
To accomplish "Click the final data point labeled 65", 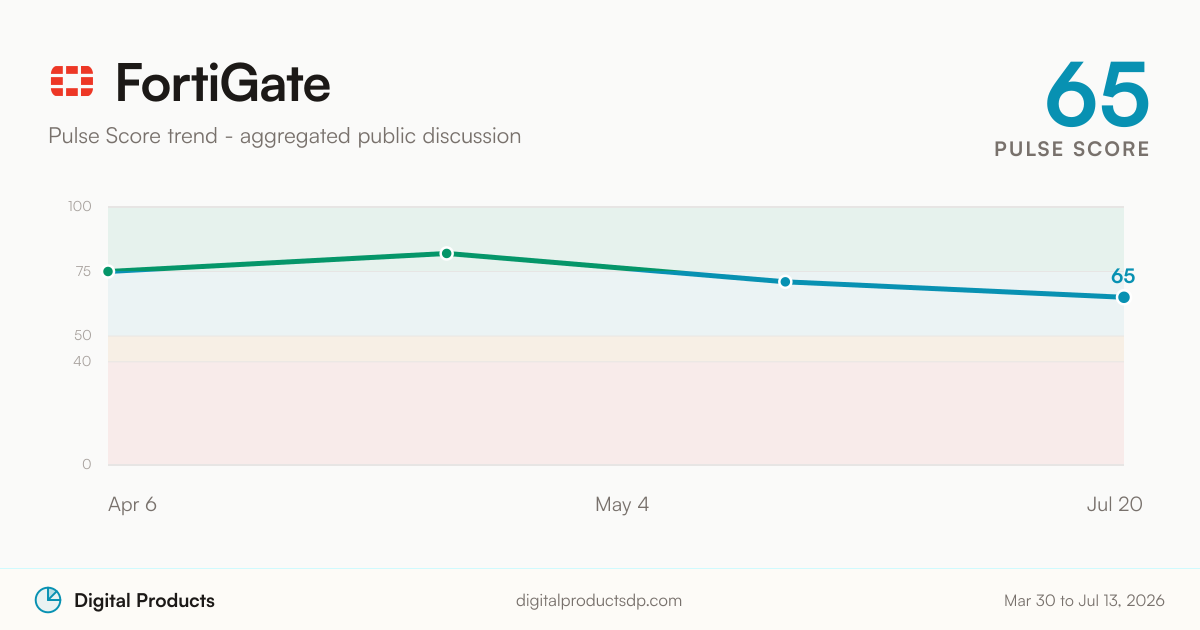I will coord(1124,297).
